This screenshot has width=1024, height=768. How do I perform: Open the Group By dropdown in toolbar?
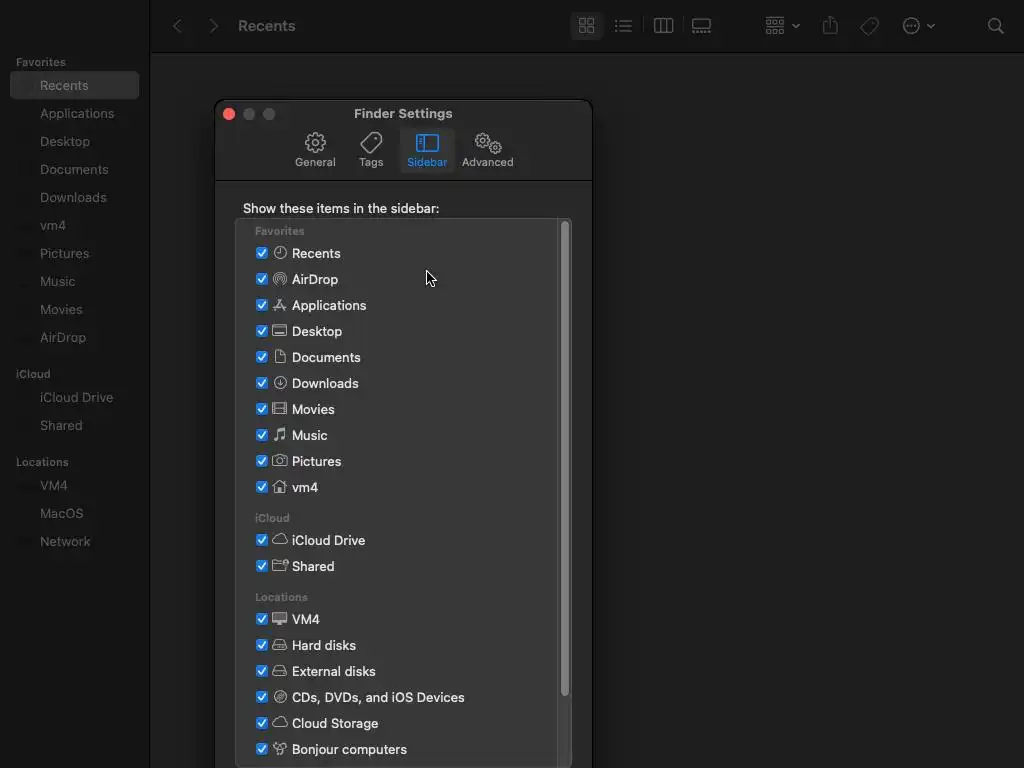tap(782, 26)
